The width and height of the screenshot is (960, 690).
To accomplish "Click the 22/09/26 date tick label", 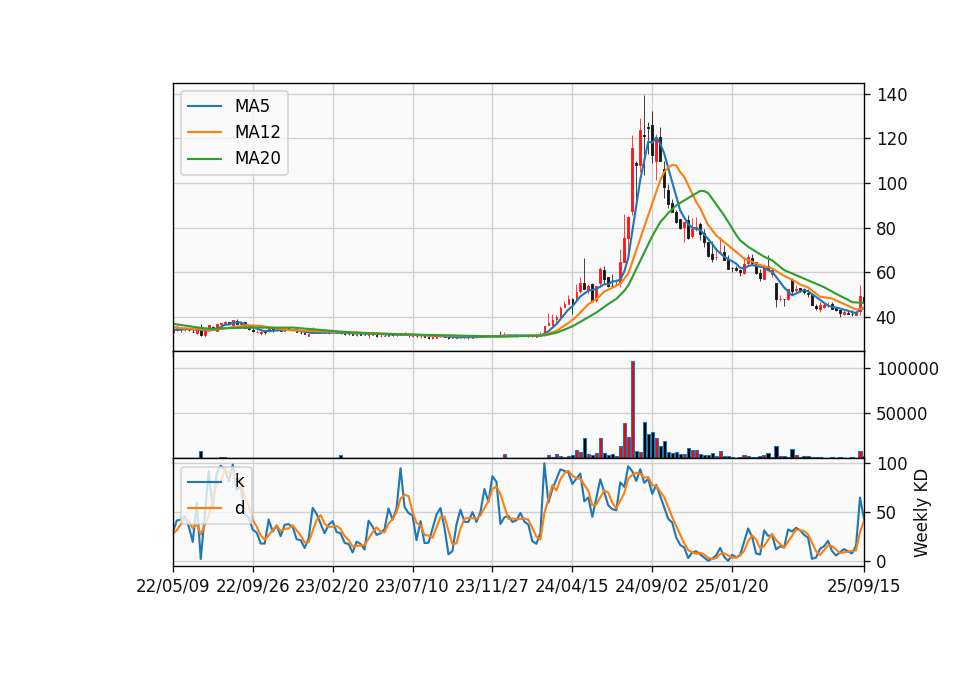I will click(253, 586).
